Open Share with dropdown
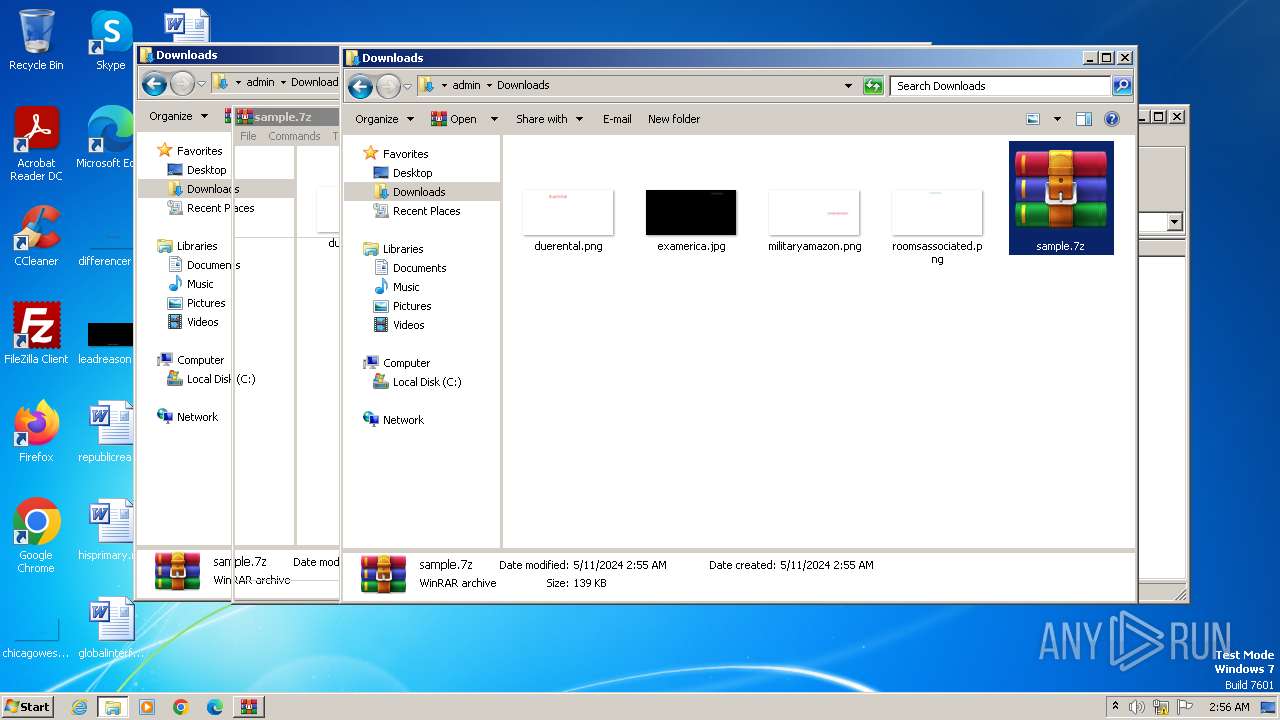The image size is (1280, 720). click(549, 119)
